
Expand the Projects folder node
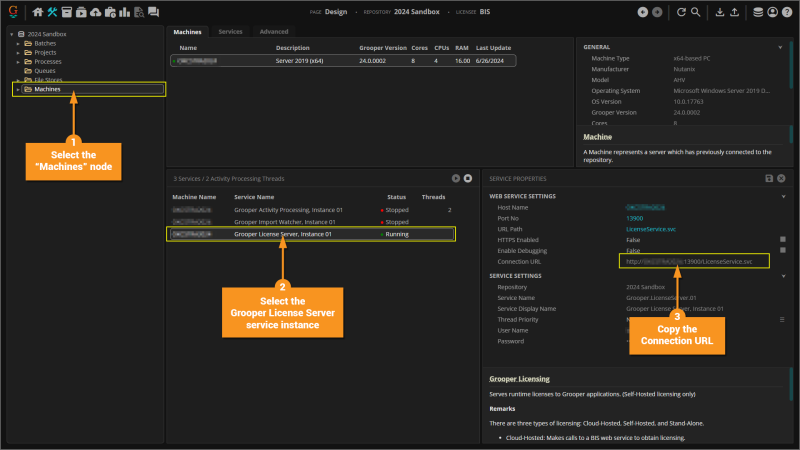pyautogui.click(x=18, y=53)
